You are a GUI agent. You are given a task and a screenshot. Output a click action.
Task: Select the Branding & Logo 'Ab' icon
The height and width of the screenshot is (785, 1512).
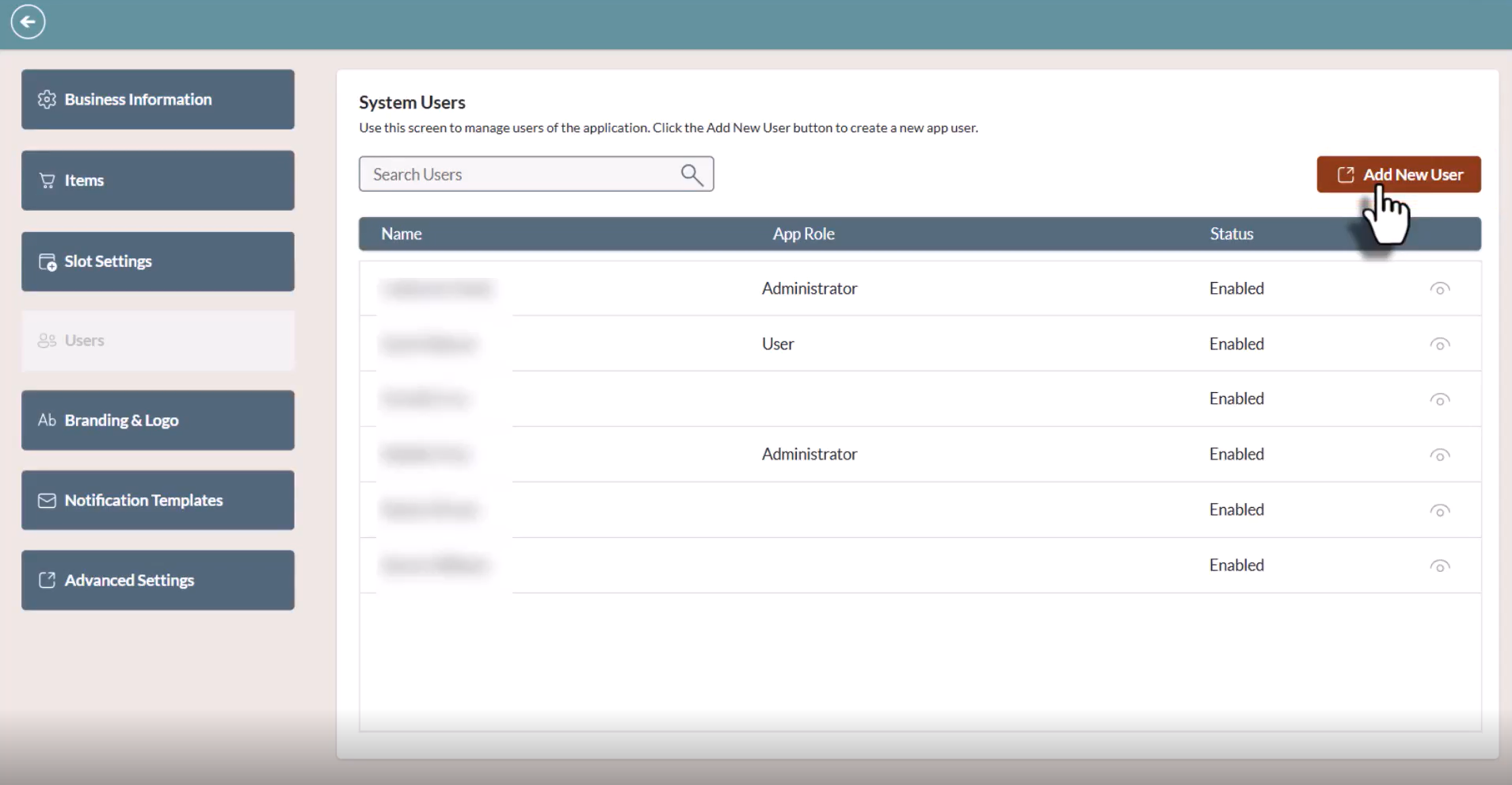pyautogui.click(x=46, y=420)
